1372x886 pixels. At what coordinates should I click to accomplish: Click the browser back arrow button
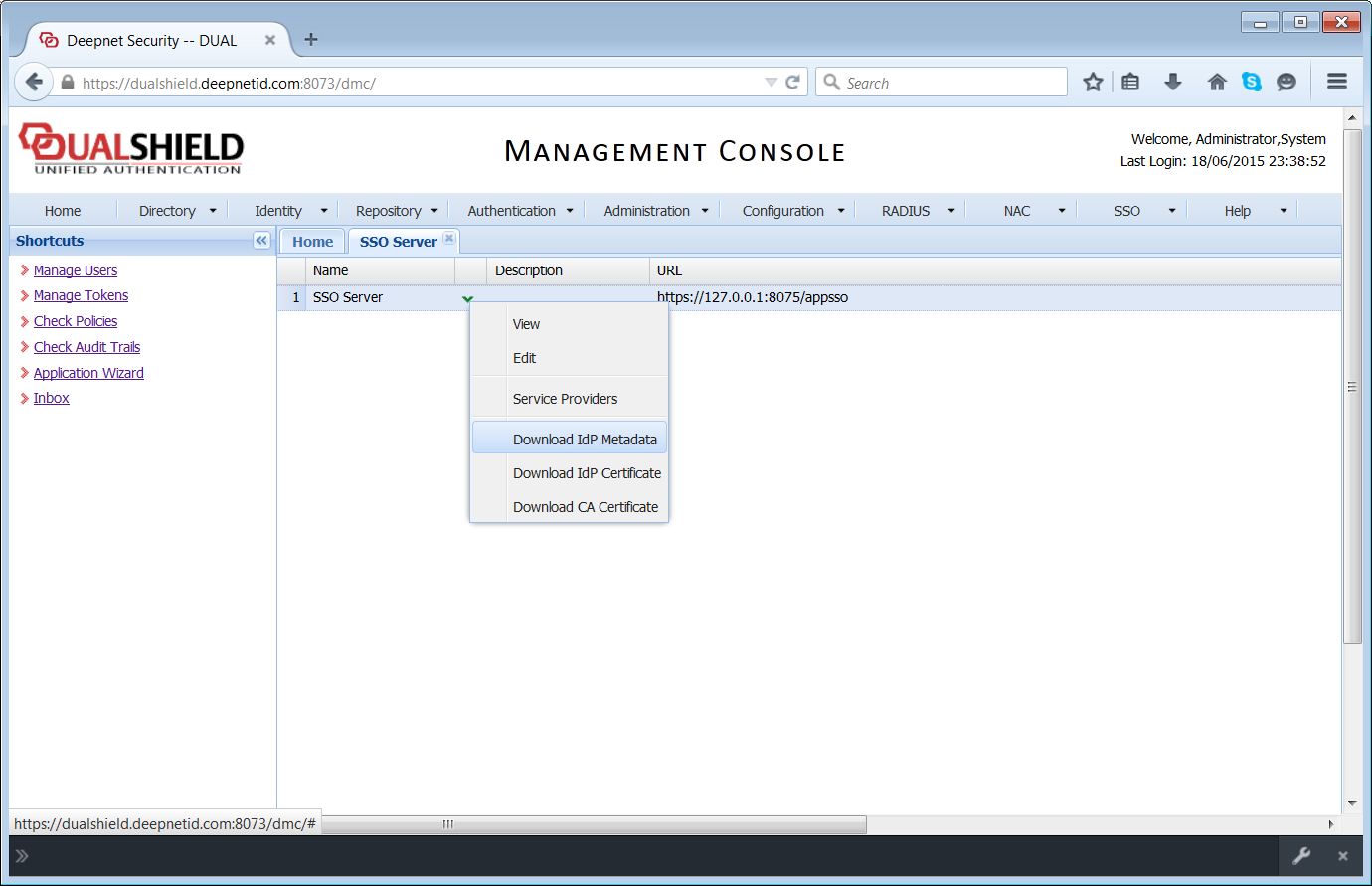click(x=34, y=83)
